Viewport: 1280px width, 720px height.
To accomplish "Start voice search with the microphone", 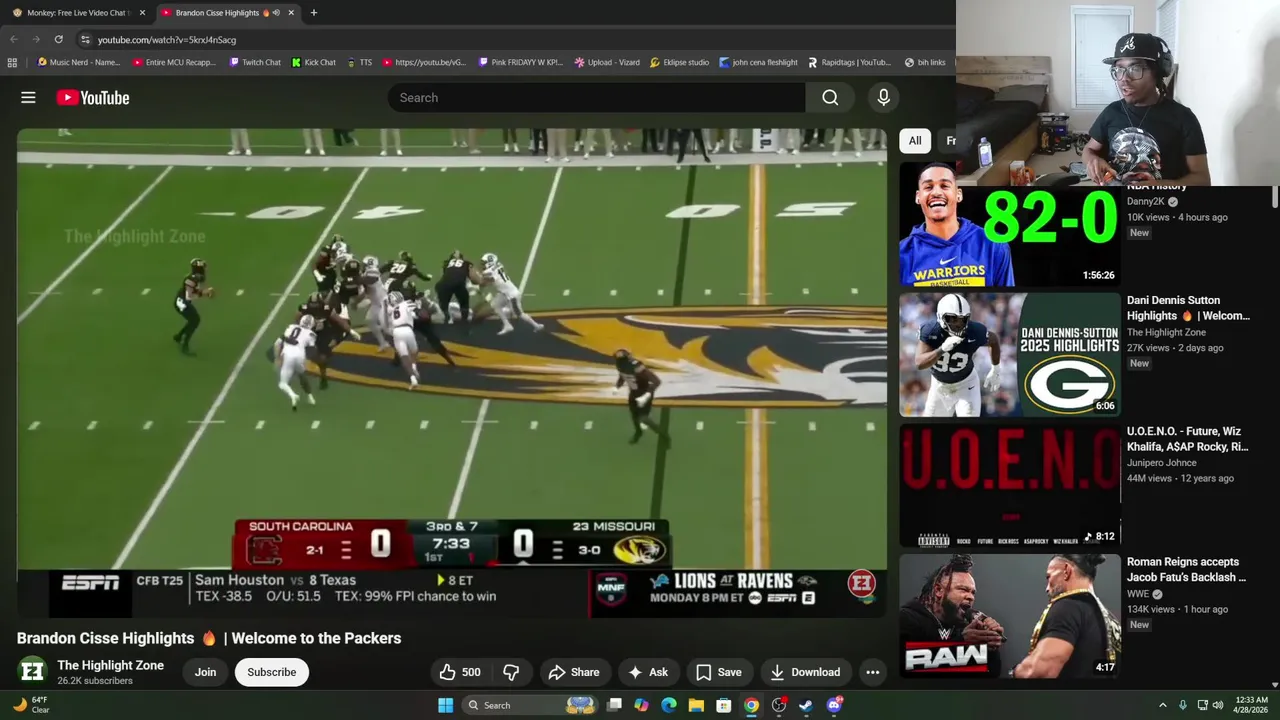I will pyautogui.click(x=883, y=97).
